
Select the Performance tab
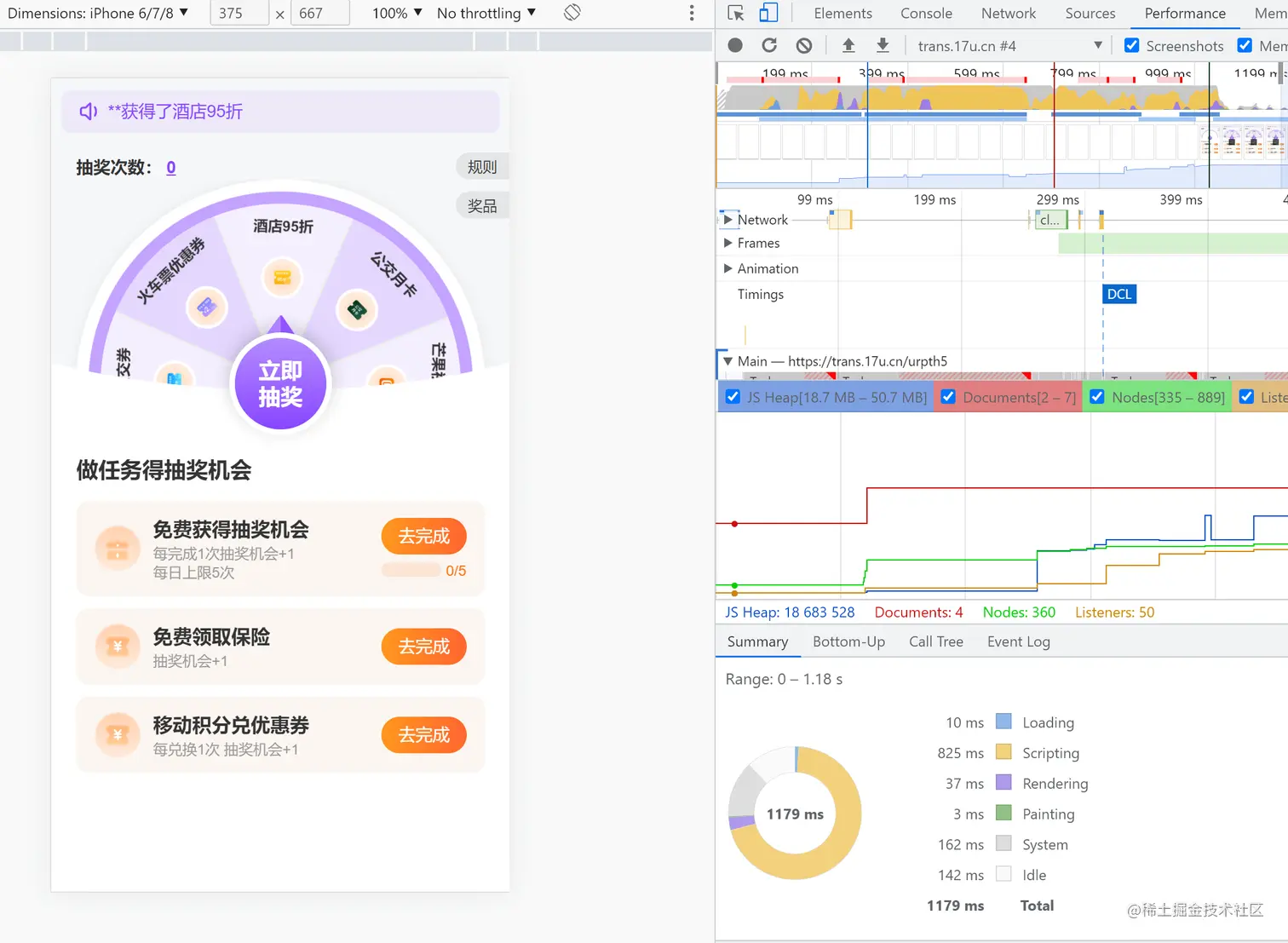(x=1185, y=13)
